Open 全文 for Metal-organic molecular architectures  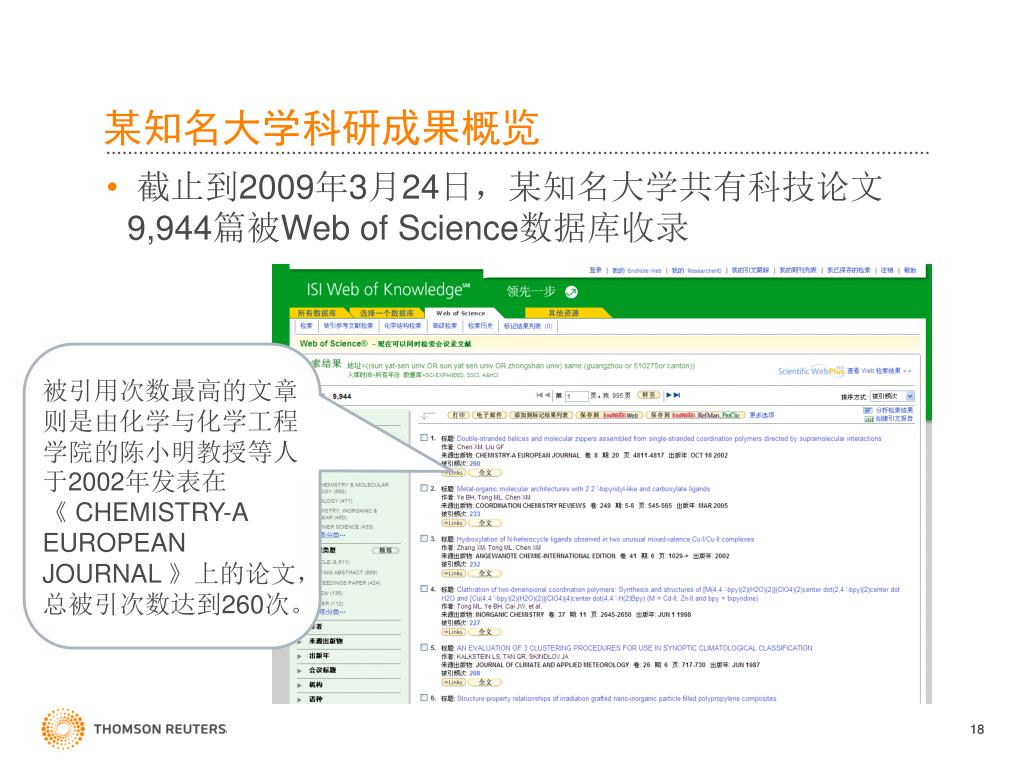[x=485, y=523]
